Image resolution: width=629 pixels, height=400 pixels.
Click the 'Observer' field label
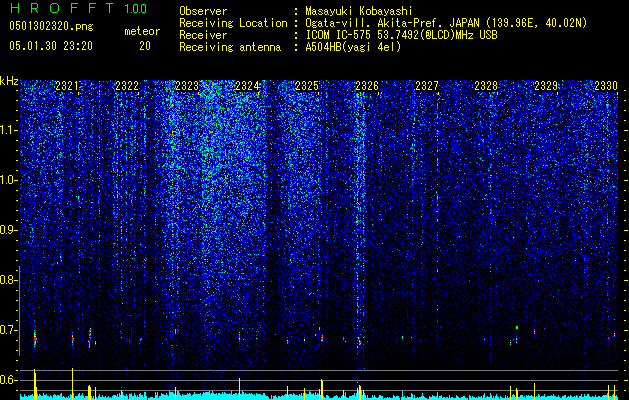(203, 11)
